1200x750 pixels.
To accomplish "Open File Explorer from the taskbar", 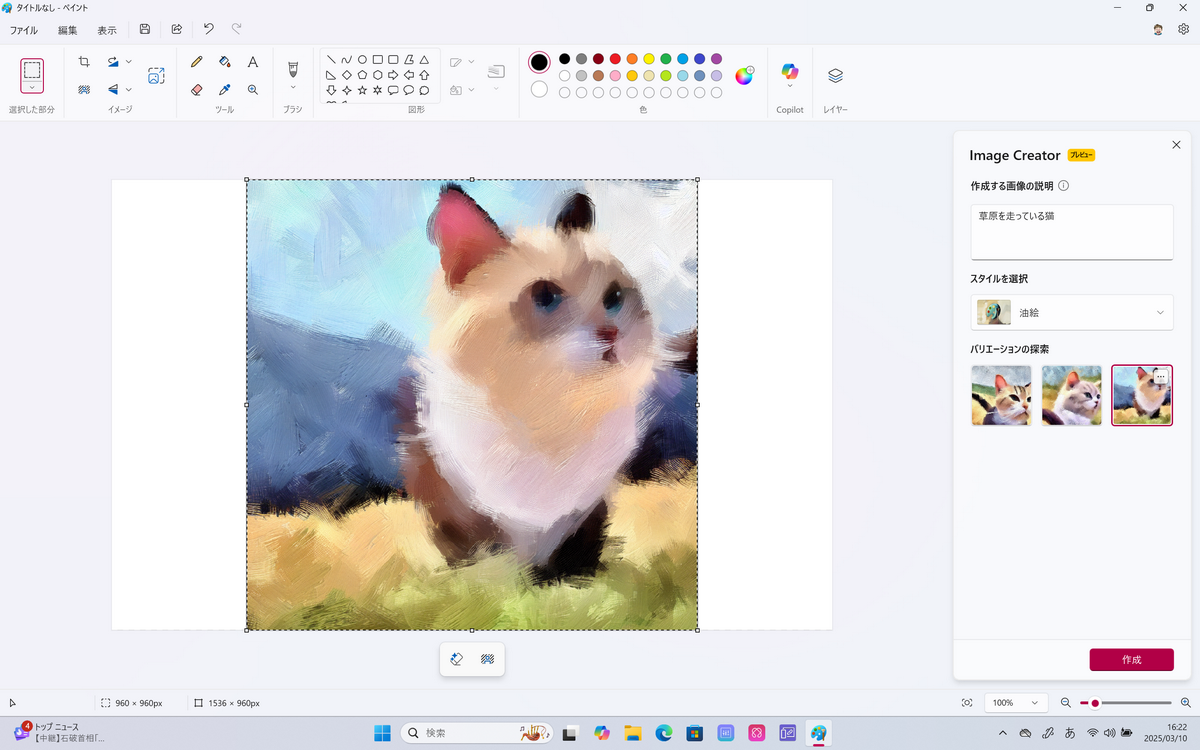I will click(633, 733).
